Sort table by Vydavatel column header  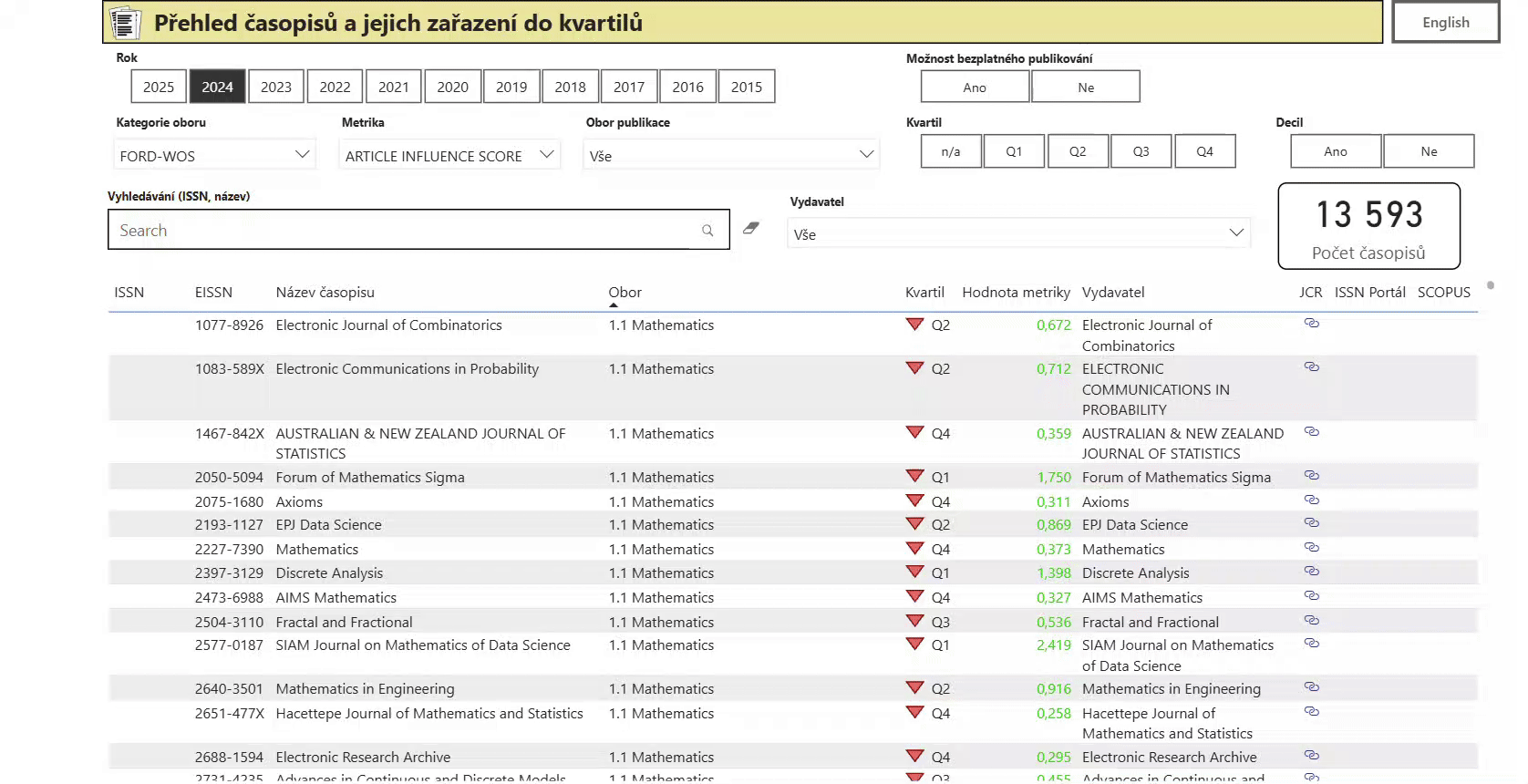click(1113, 292)
